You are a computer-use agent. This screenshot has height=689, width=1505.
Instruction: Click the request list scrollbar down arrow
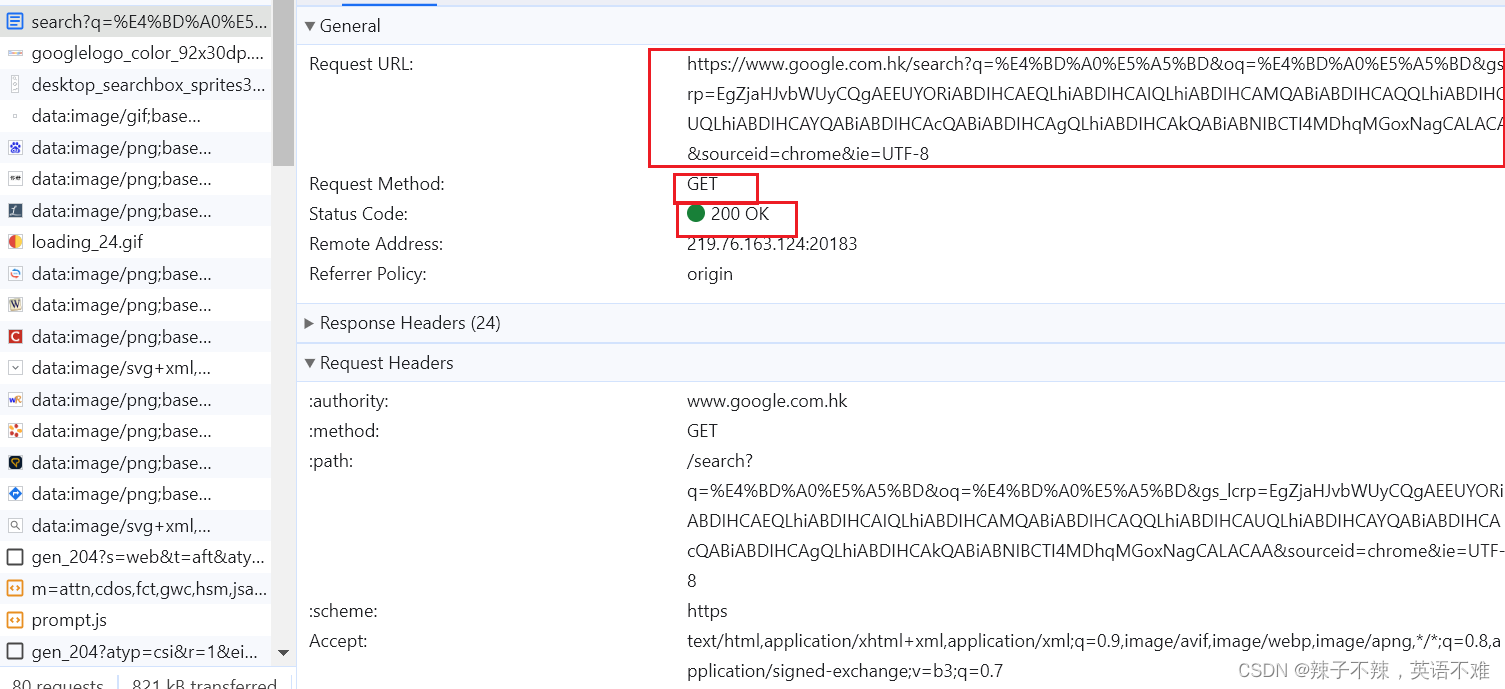(x=283, y=653)
